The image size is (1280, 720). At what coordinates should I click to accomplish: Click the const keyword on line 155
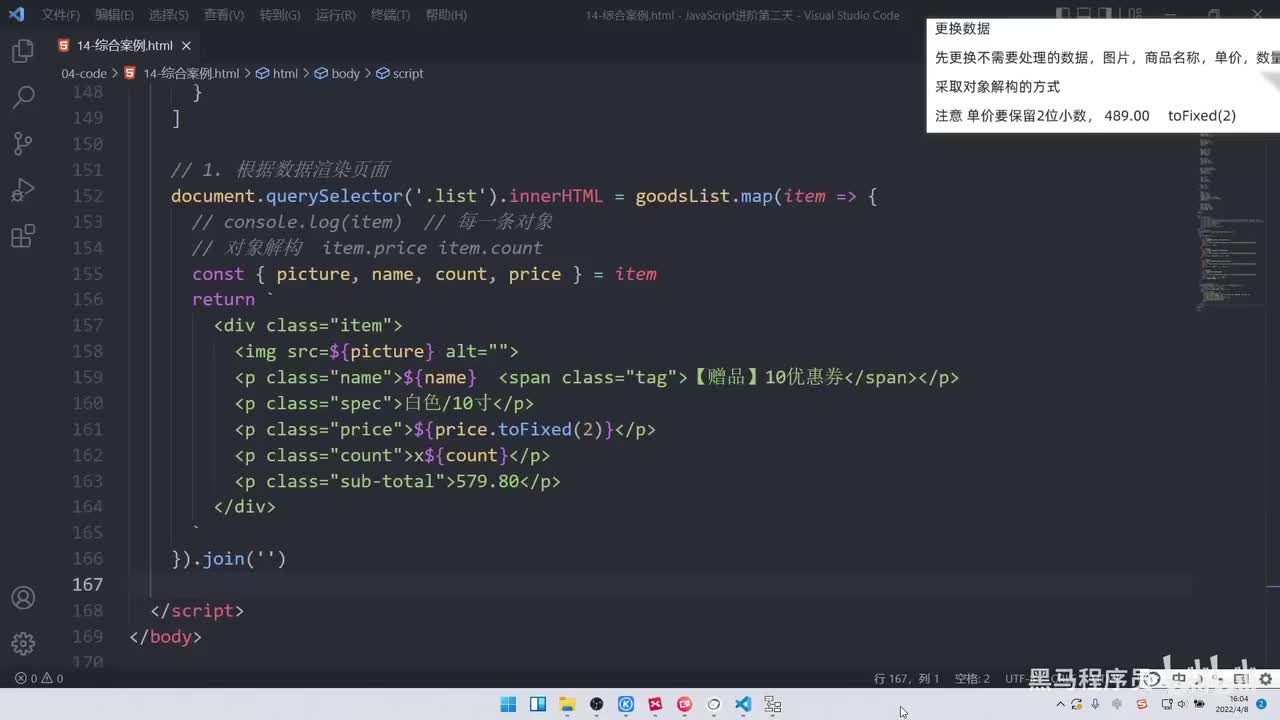point(218,274)
